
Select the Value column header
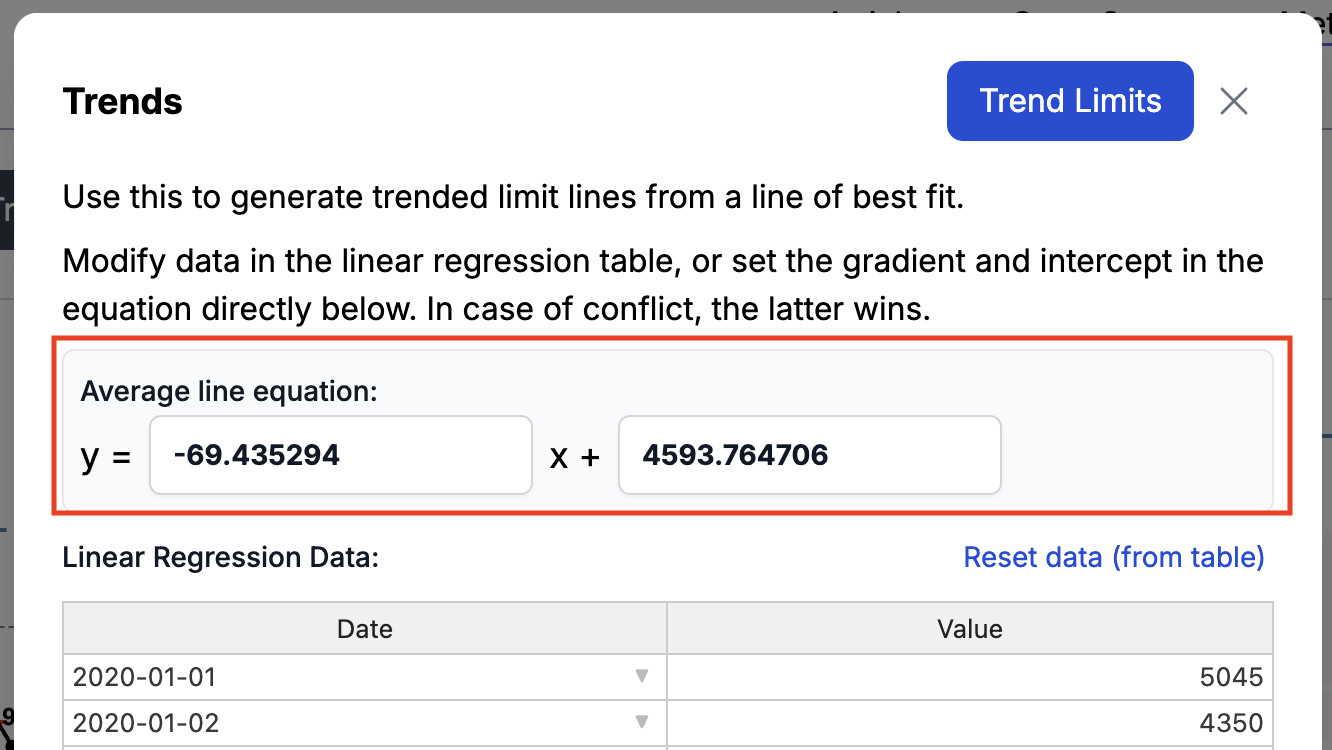coord(970,629)
